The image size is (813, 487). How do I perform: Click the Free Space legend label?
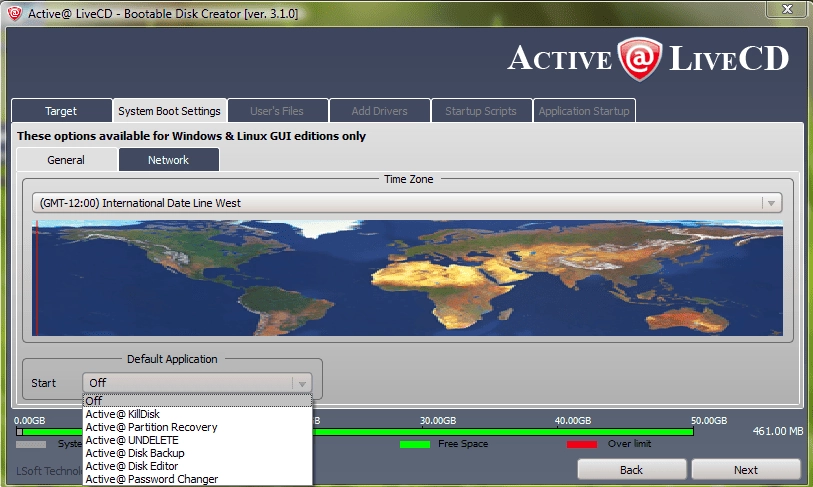(x=463, y=443)
